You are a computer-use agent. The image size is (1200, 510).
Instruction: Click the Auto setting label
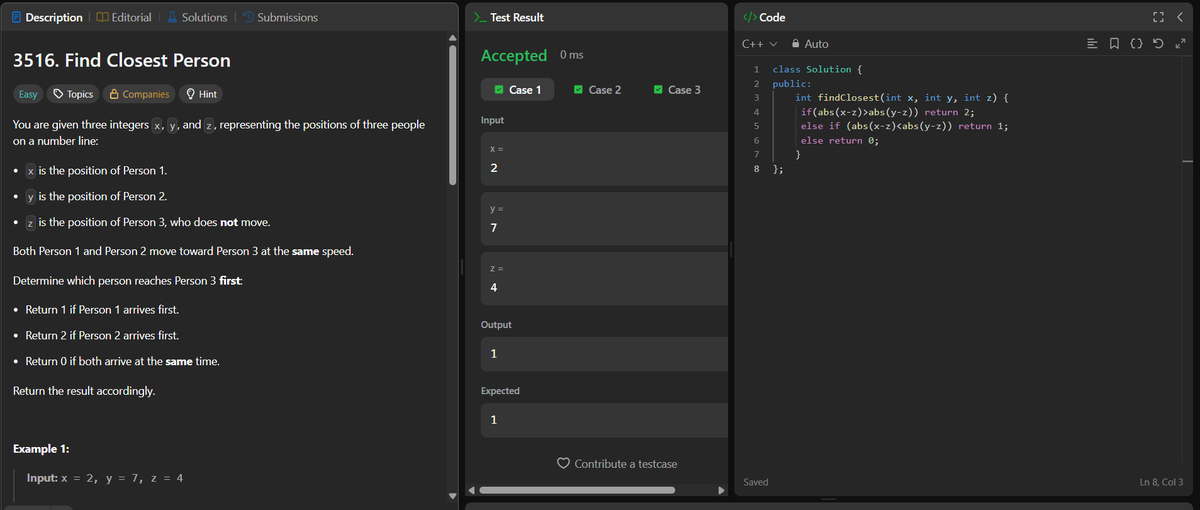pyautogui.click(x=816, y=44)
